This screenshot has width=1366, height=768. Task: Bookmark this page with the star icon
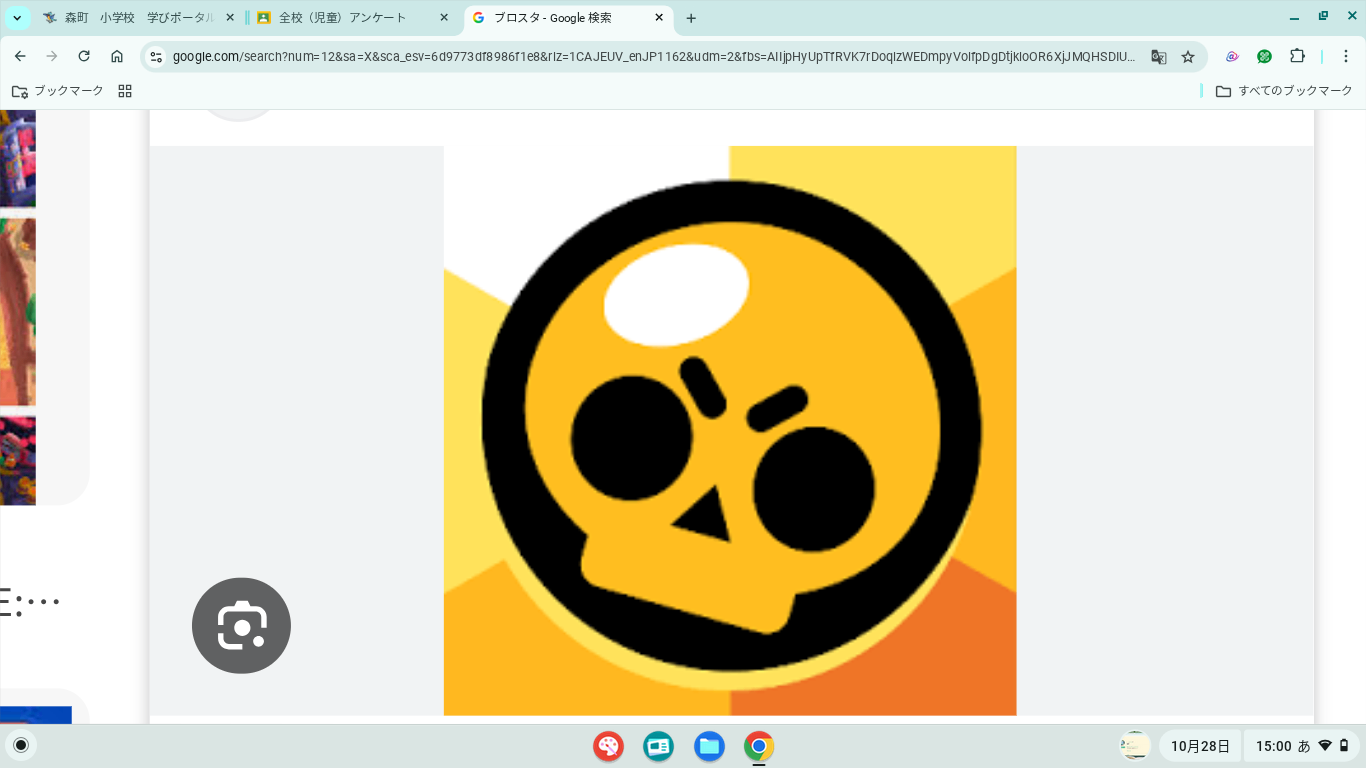point(1189,57)
